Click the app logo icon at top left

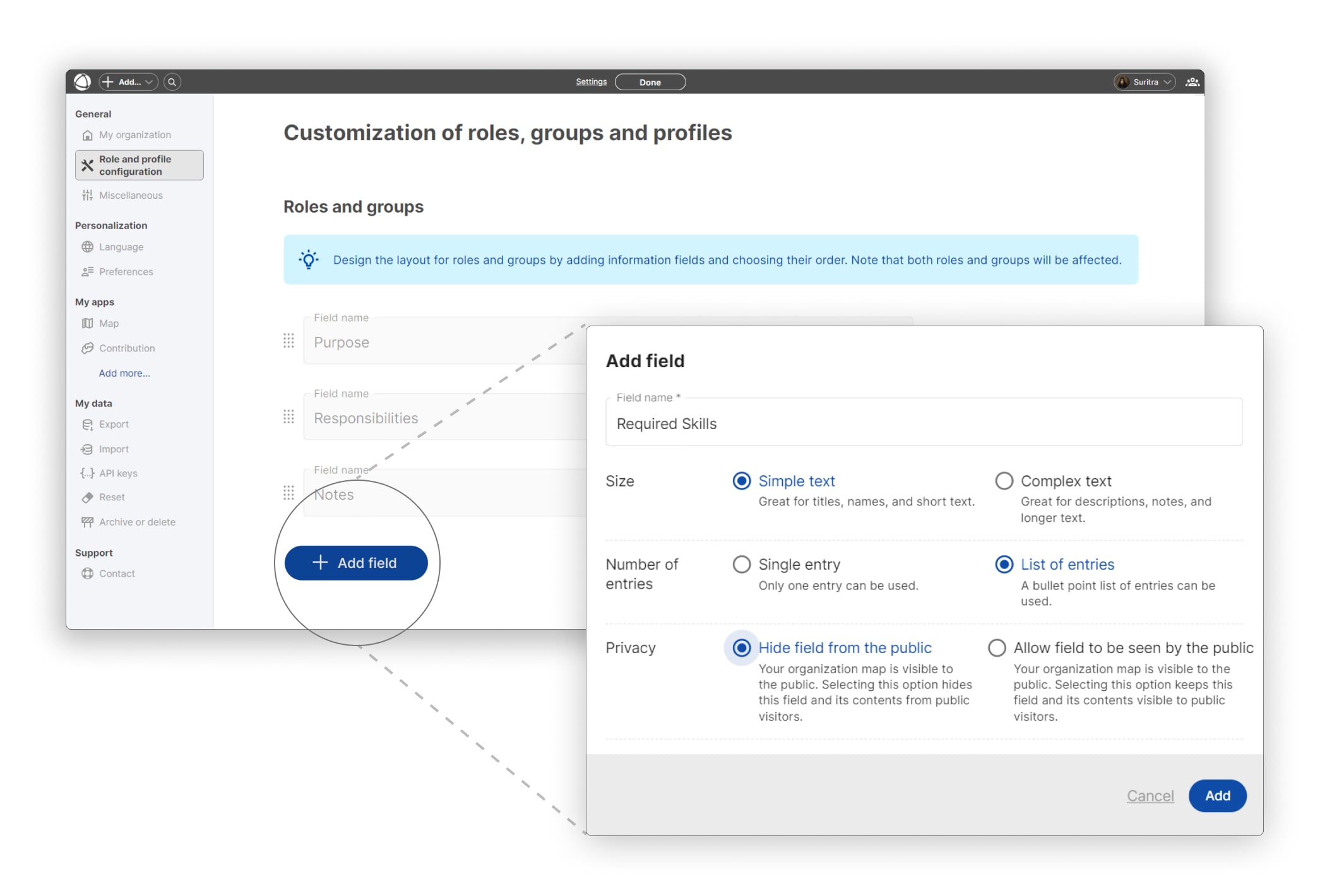click(x=83, y=82)
